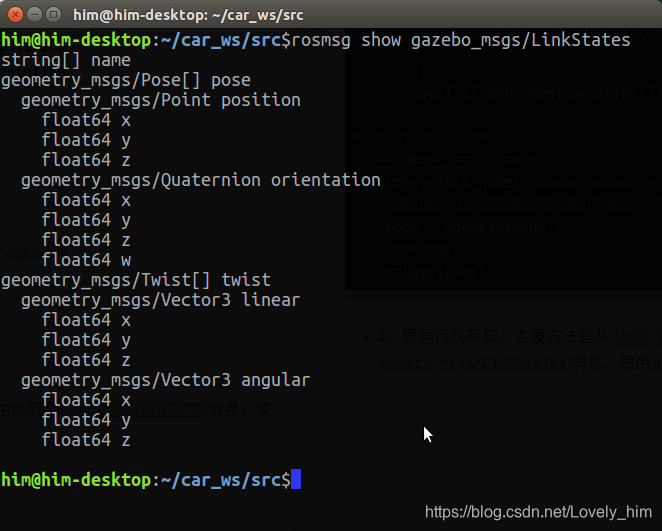The width and height of the screenshot is (662, 531).
Task: Click 'float64 x' under Vector3 linear
Action: [87, 320]
